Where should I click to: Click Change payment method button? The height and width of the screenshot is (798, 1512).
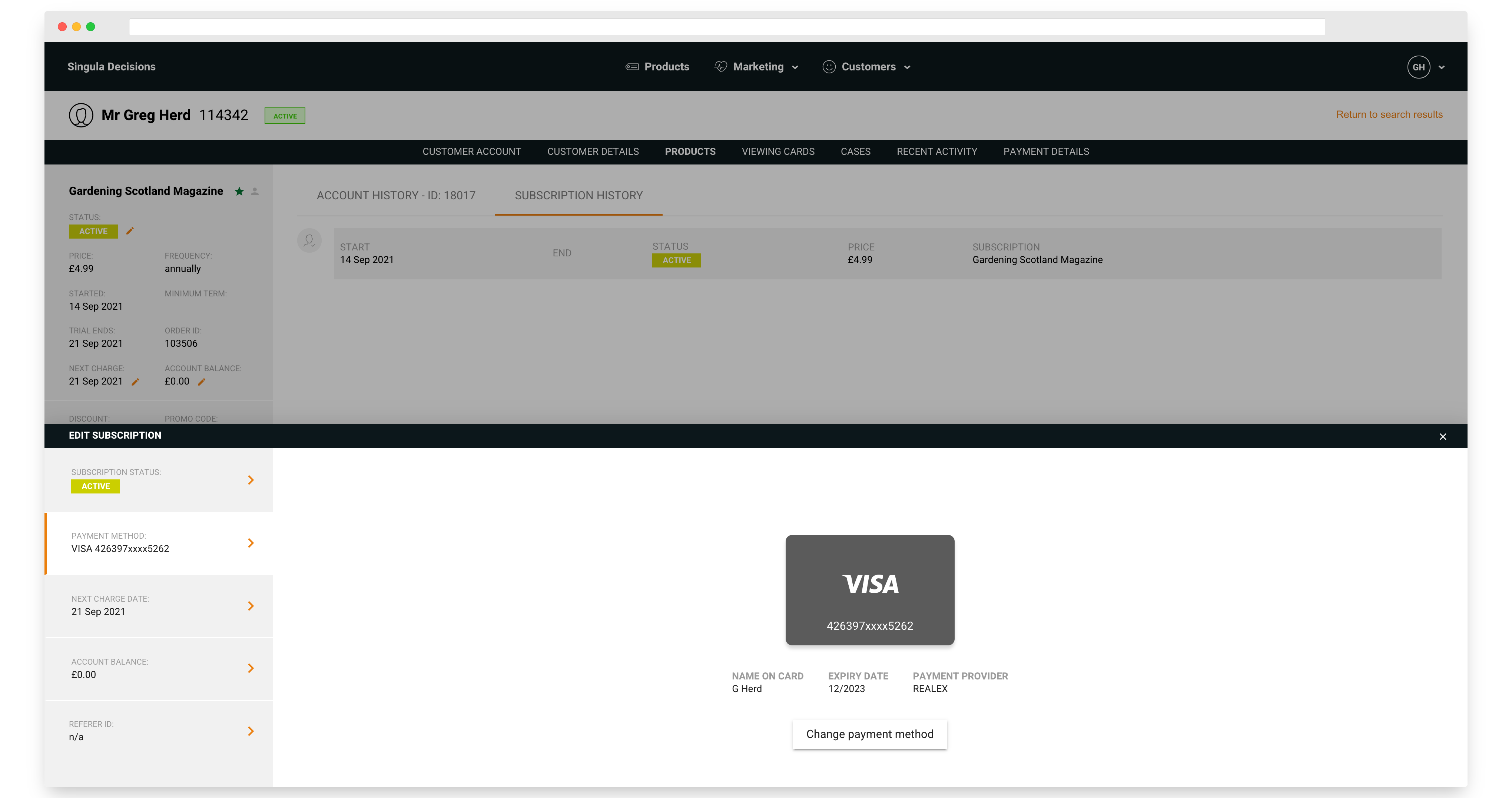pos(869,734)
